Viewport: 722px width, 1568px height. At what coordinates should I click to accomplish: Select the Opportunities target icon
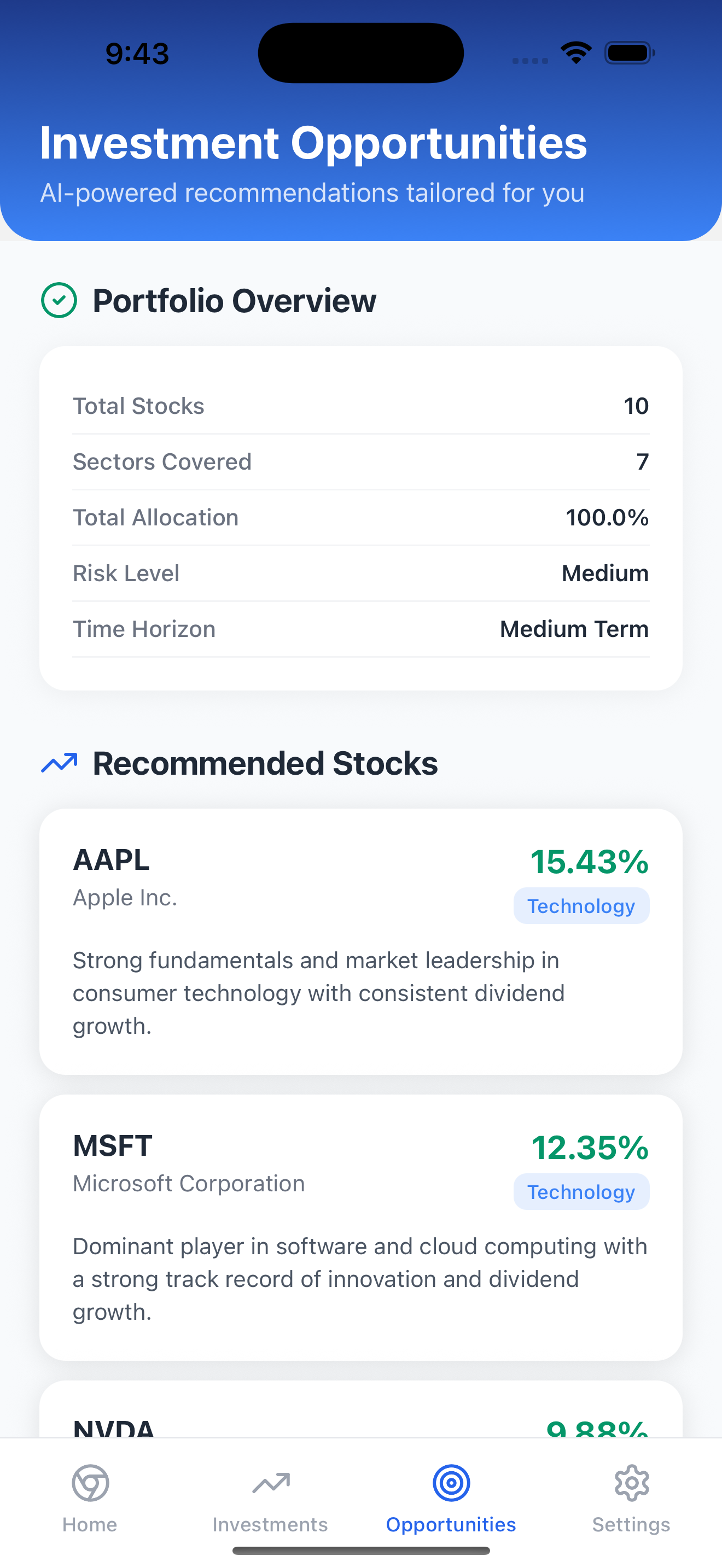point(451,1482)
